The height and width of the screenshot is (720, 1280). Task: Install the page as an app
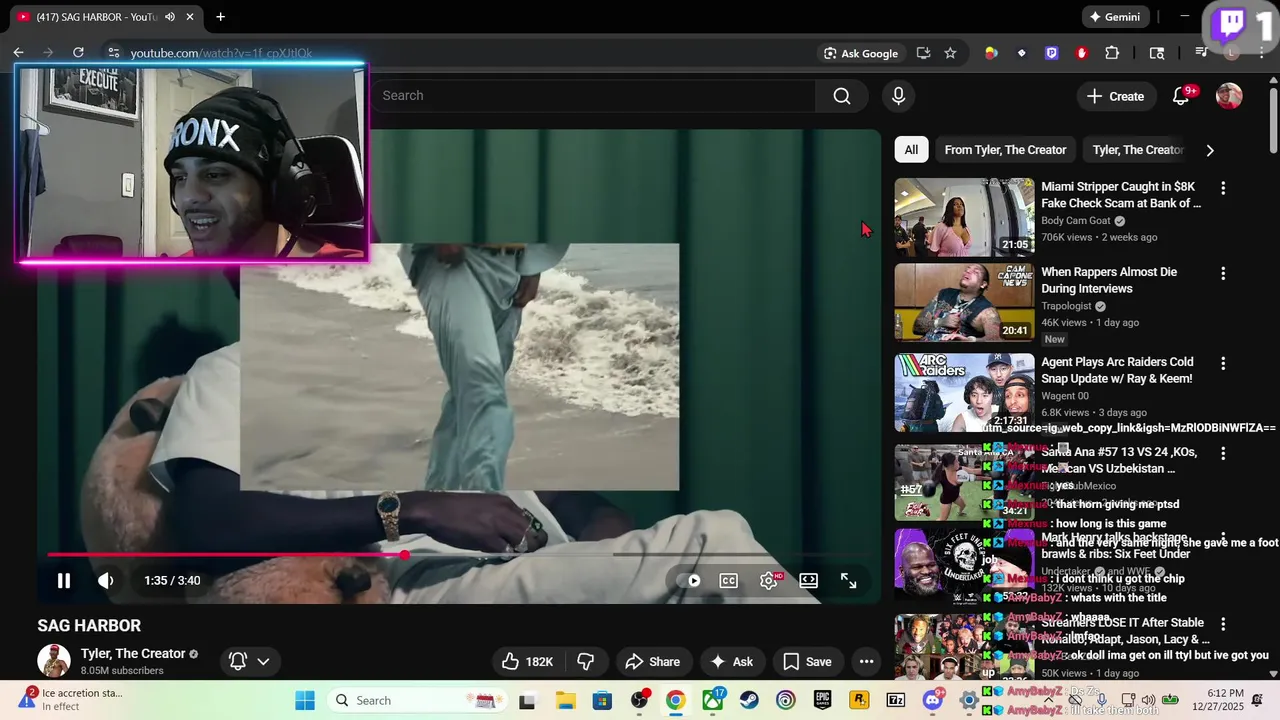tap(923, 53)
